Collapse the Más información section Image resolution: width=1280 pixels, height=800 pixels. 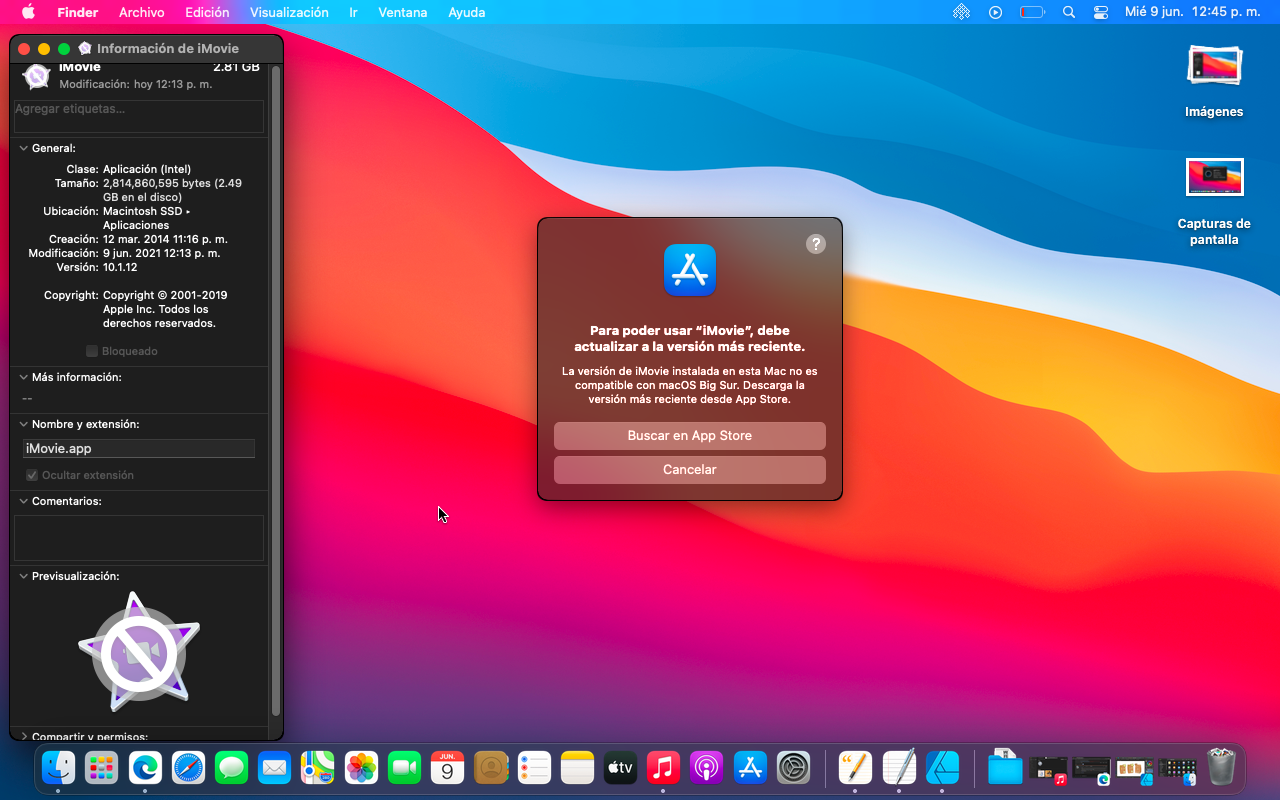[x=23, y=377]
